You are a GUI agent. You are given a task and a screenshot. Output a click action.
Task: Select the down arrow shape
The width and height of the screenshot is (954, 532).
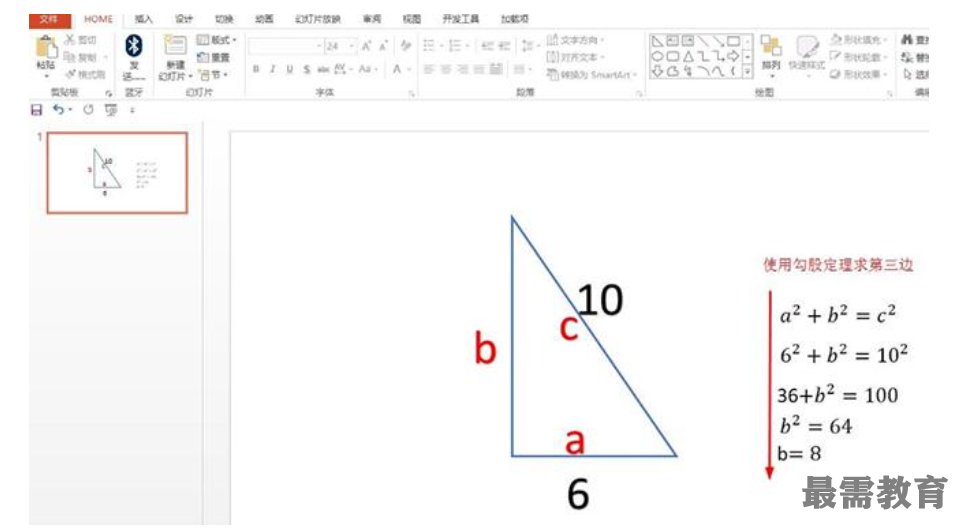click(x=657, y=72)
